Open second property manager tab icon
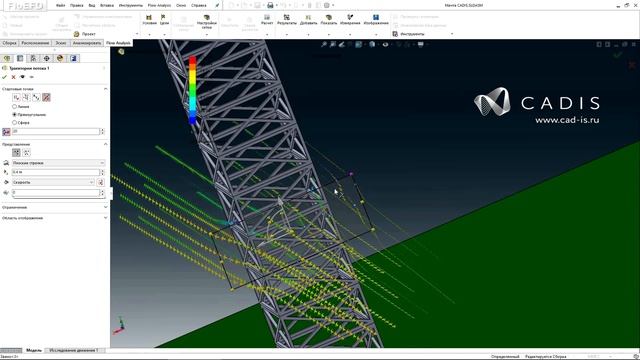Viewport: 640px width, 360px height. [20, 58]
